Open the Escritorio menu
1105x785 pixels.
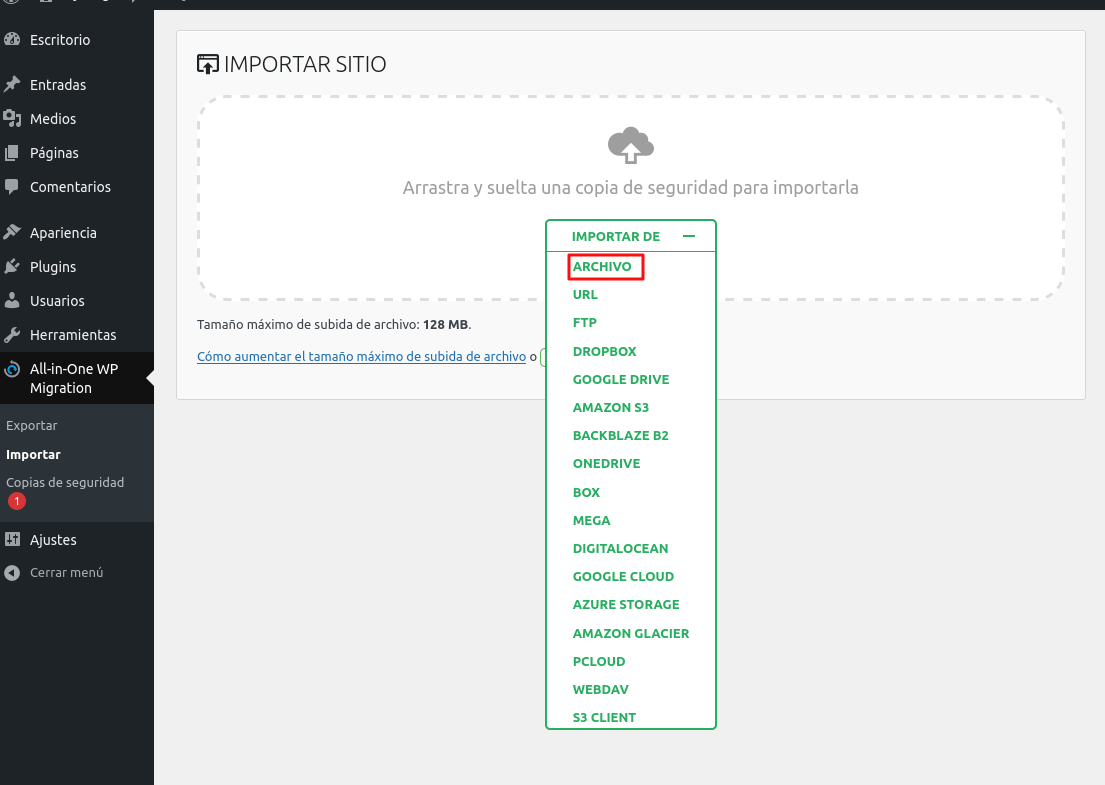60,39
